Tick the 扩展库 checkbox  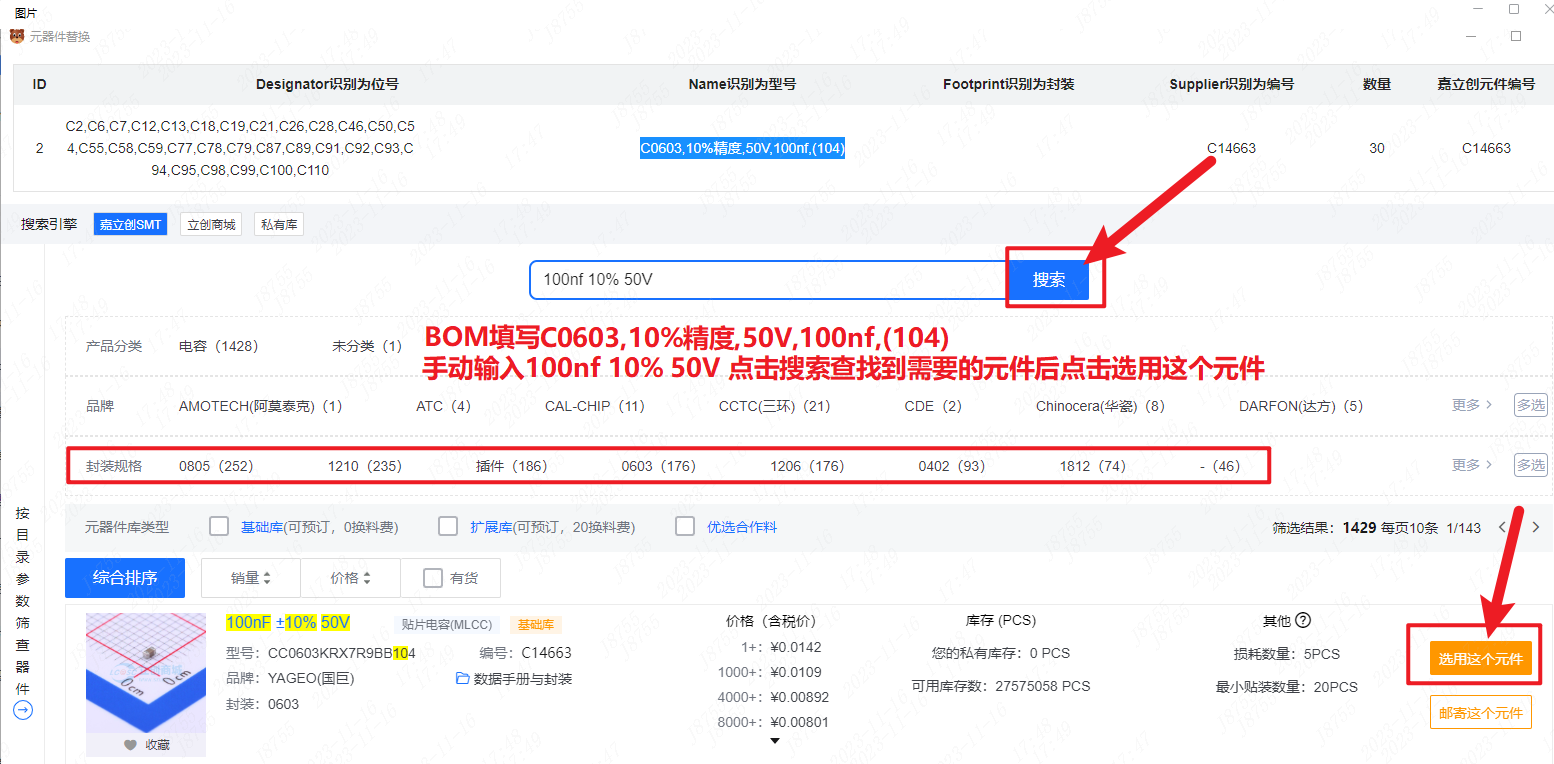449,527
